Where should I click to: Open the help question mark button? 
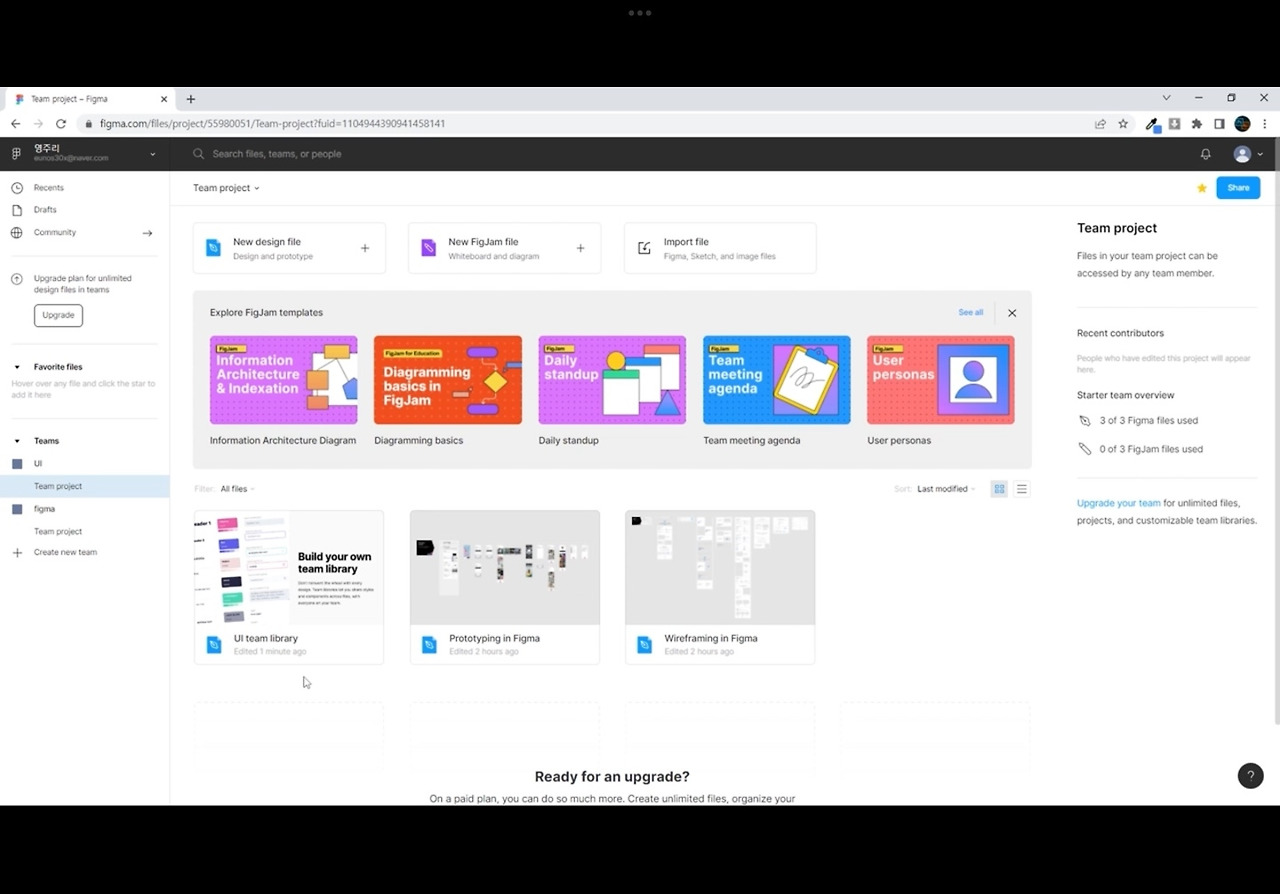[x=1250, y=776]
